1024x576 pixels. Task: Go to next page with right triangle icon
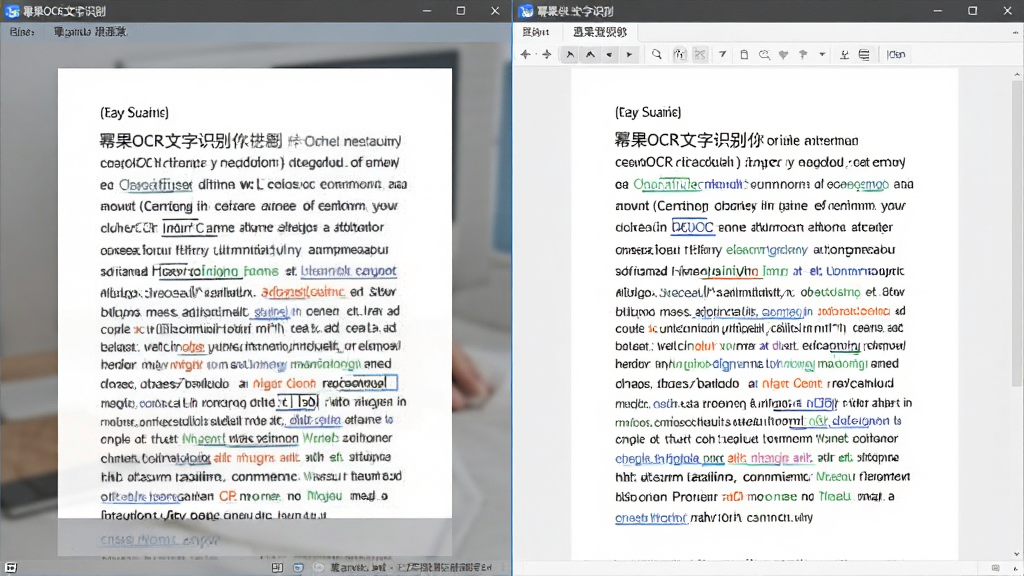pos(629,55)
